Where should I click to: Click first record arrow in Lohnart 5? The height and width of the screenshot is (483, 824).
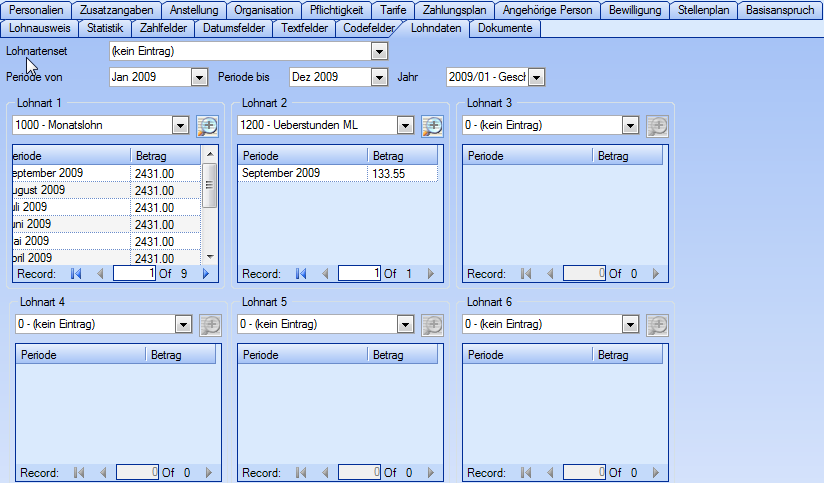301,472
